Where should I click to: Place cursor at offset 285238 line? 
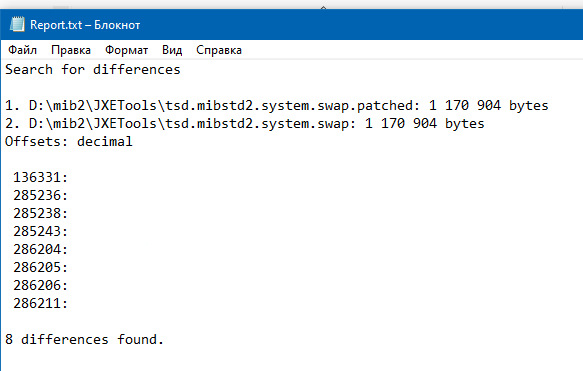tap(41, 213)
